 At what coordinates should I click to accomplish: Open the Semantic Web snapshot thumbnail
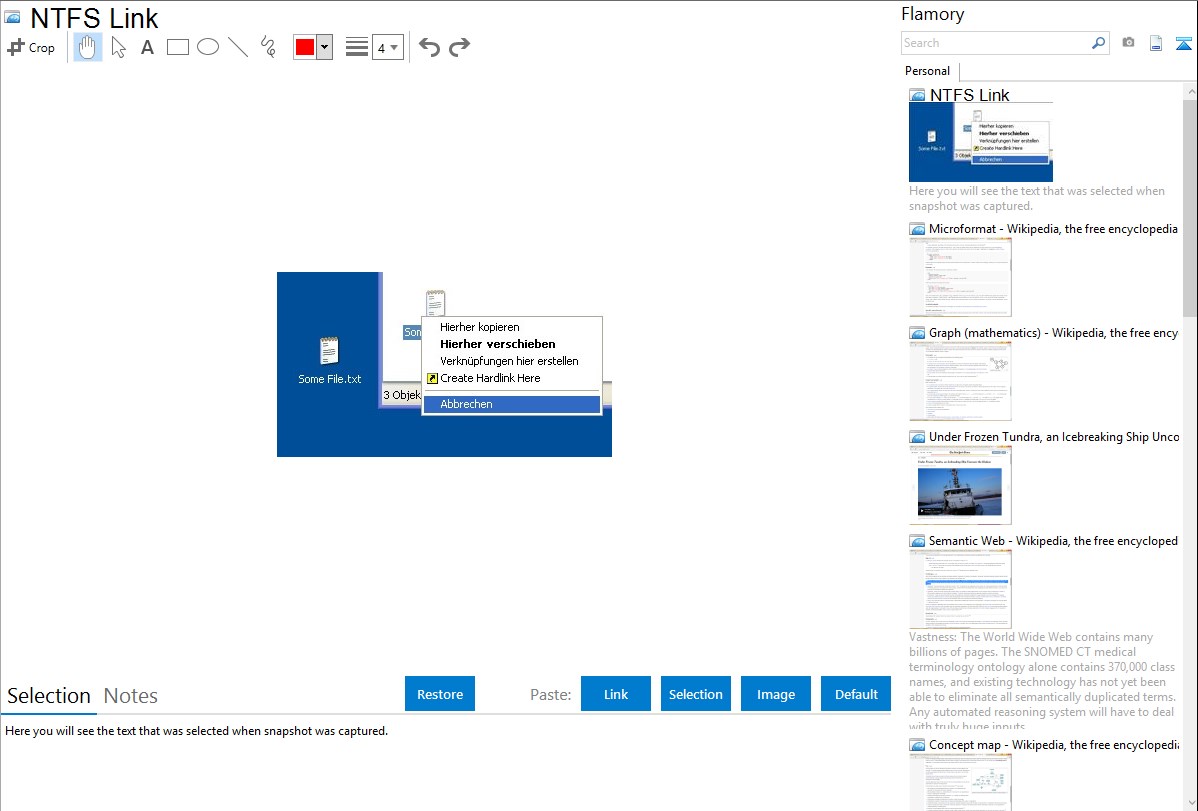coord(960,589)
